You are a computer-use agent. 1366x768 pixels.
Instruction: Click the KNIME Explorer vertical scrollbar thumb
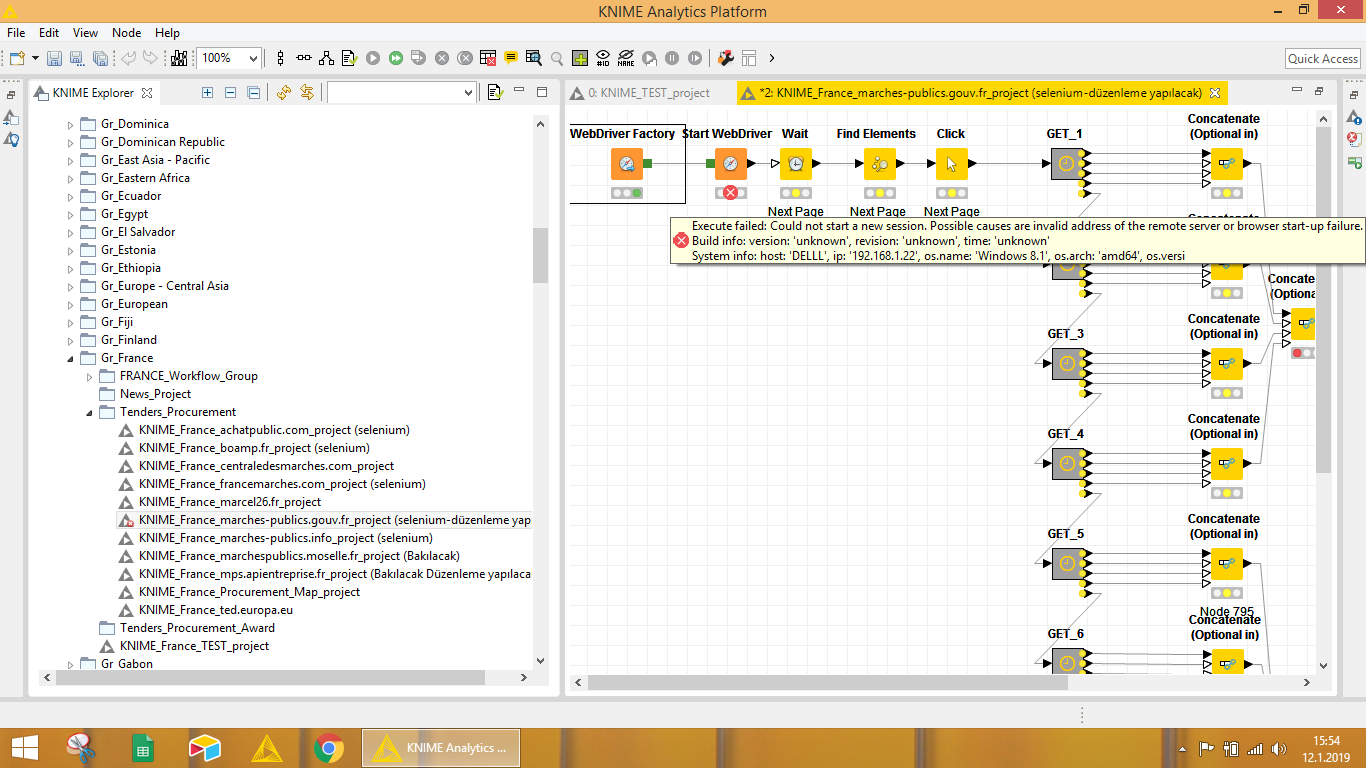point(540,255)
